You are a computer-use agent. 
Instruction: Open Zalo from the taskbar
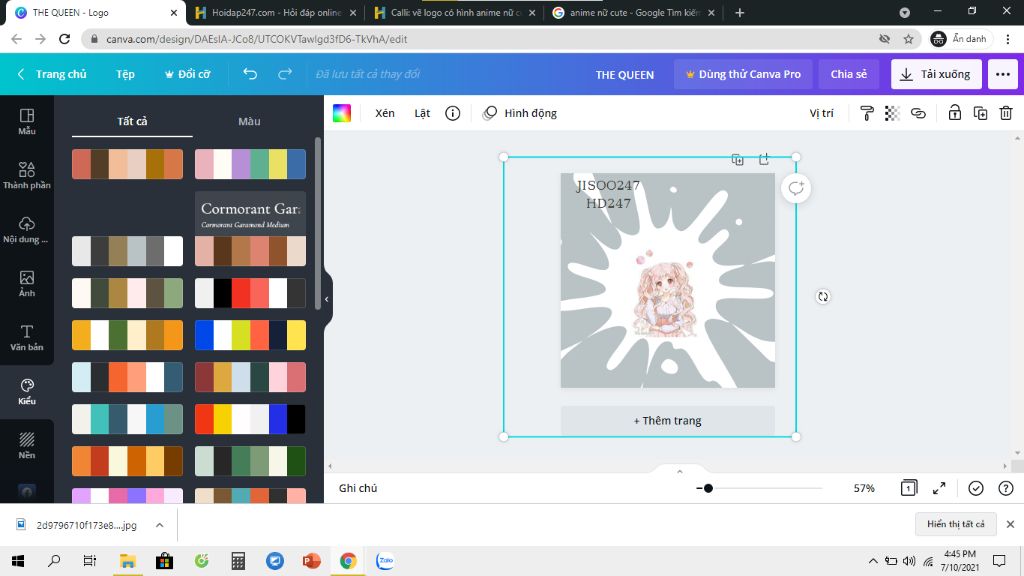tap(385, 560)
